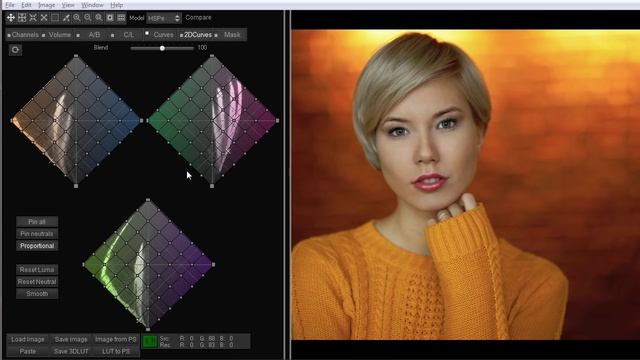Image resolution: width=640 pixels, height=360 pixels.
Task: Click the green-purple bottom 2D curve grid
Action: pyautogui.click(x=148, y=264)
